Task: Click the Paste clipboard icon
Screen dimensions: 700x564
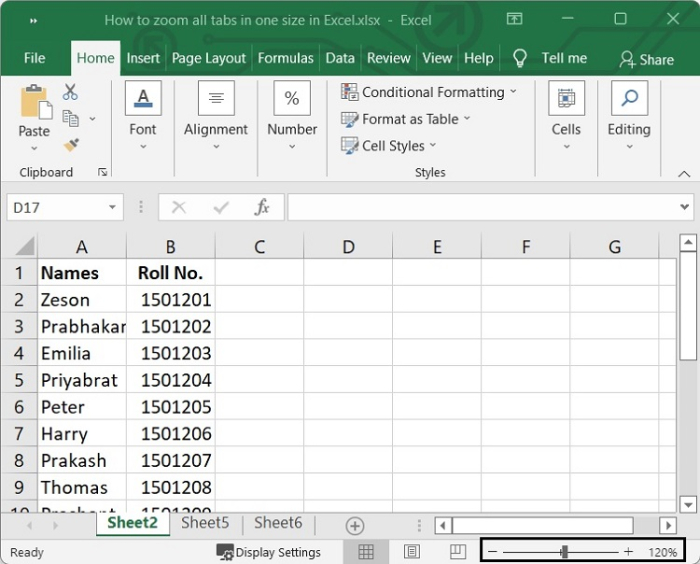Action: coord(36,102)
